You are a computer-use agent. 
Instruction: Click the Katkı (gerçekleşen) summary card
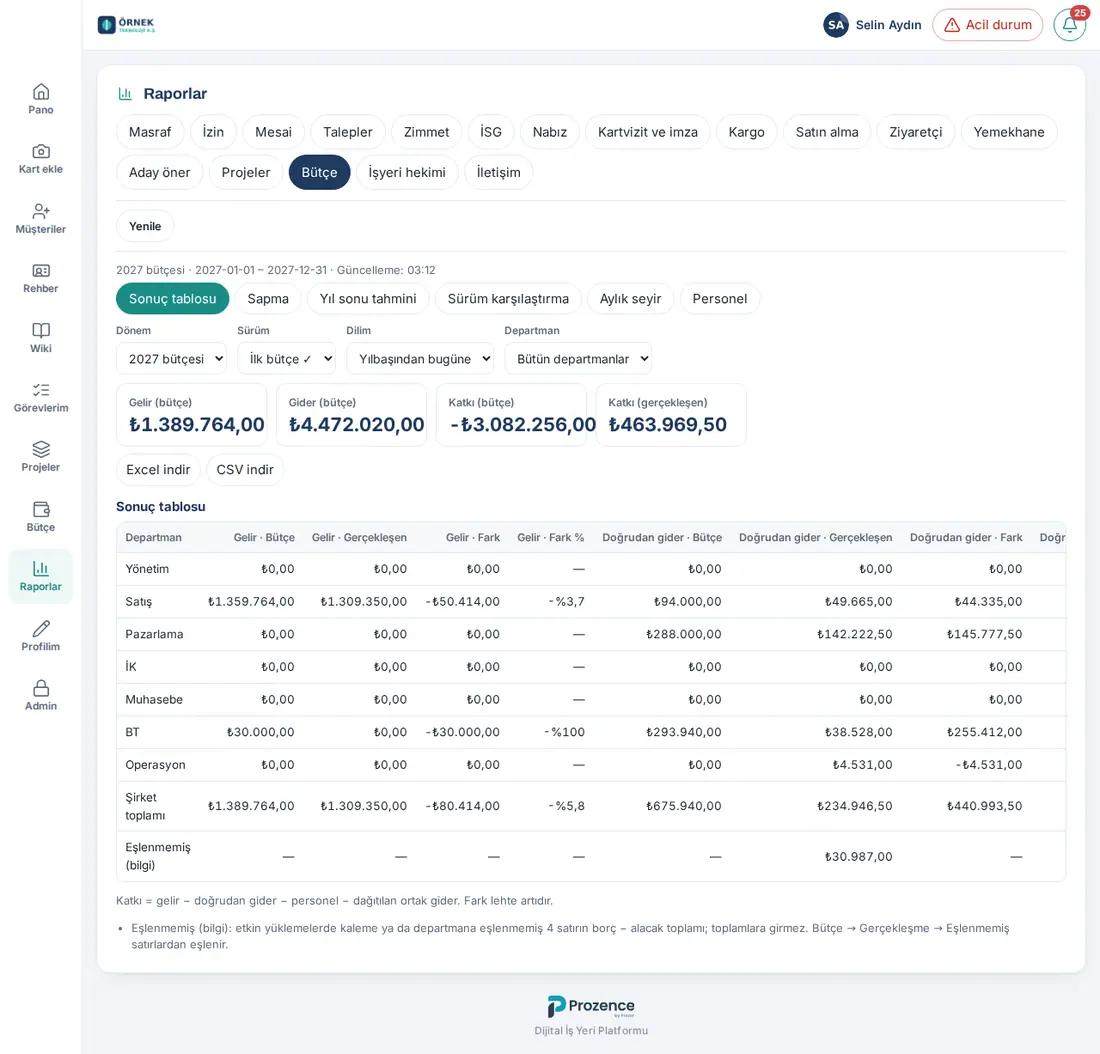coord(671,415)
